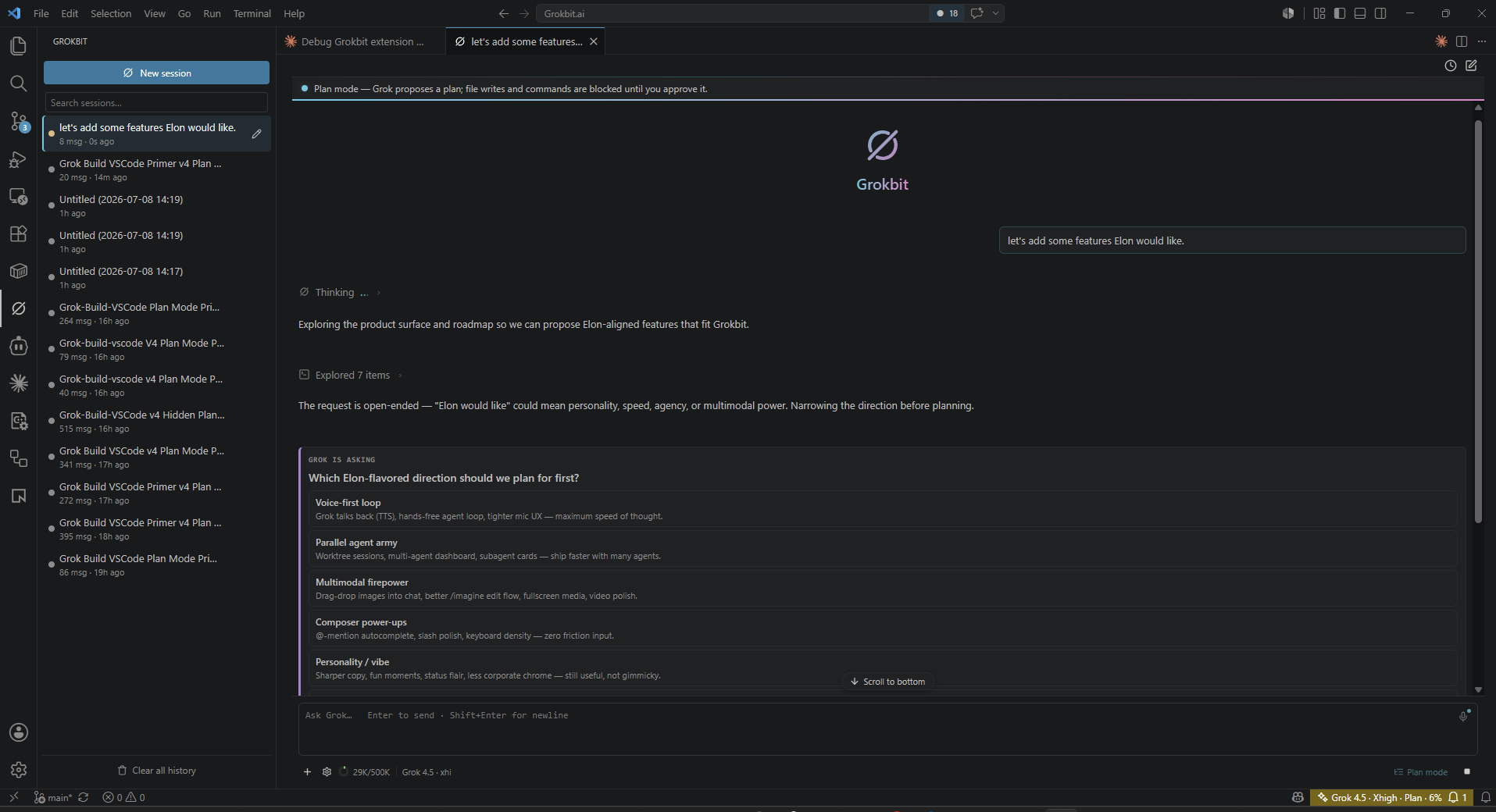This screenshot has height=812, width=1496.
Task: Open the Run and Debug view
Action: 18,158
